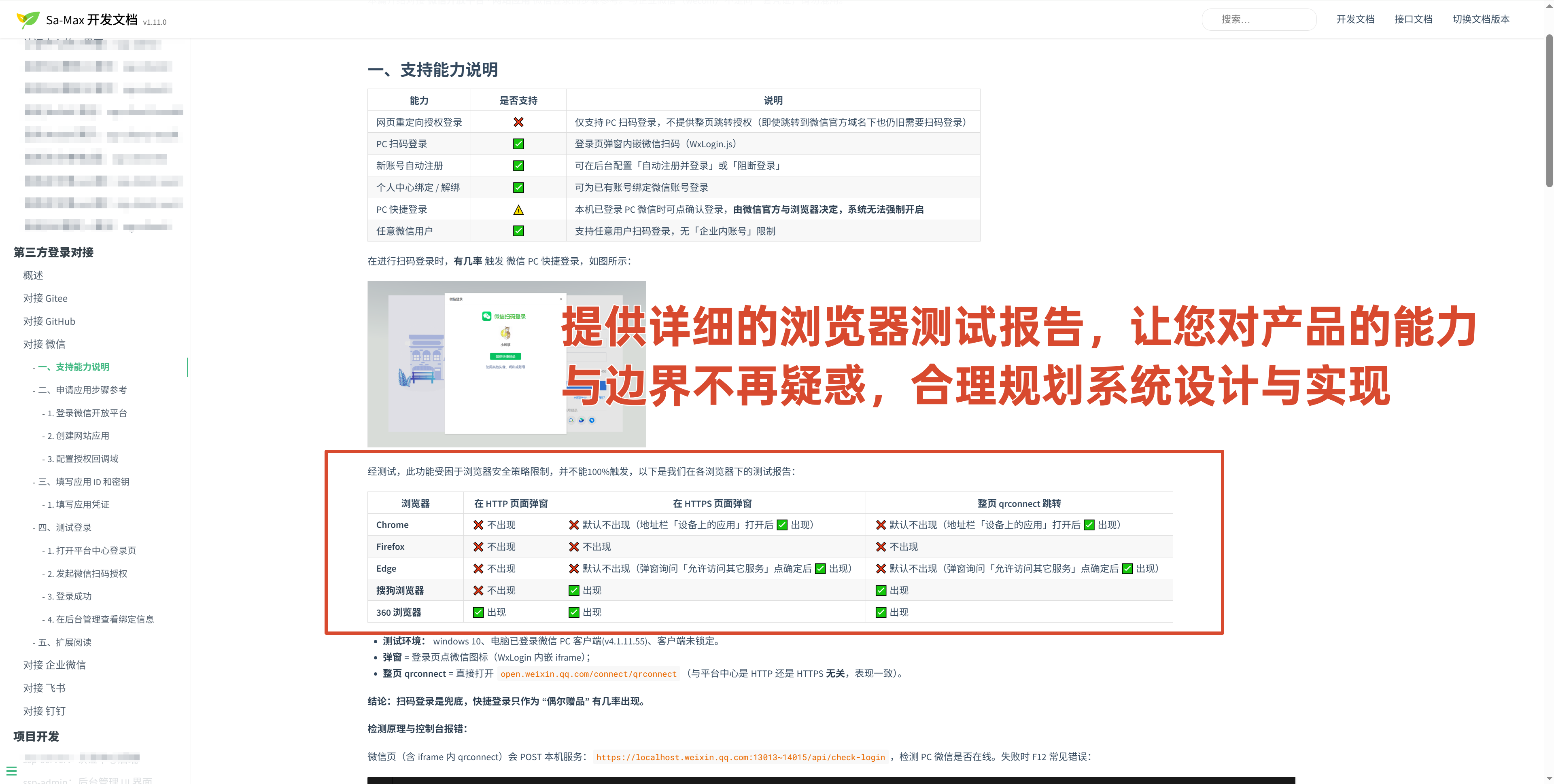
Task: Open the 接口文档 nav link
Action: [x=1413, y=19]
